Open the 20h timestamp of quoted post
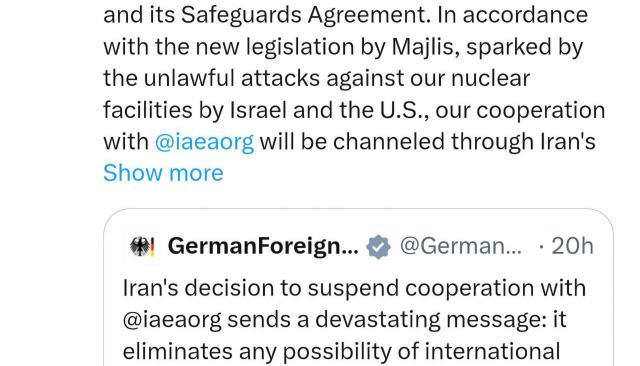This screenshot has width=640, height=366. pyautogui.click(x=572, y=246)
